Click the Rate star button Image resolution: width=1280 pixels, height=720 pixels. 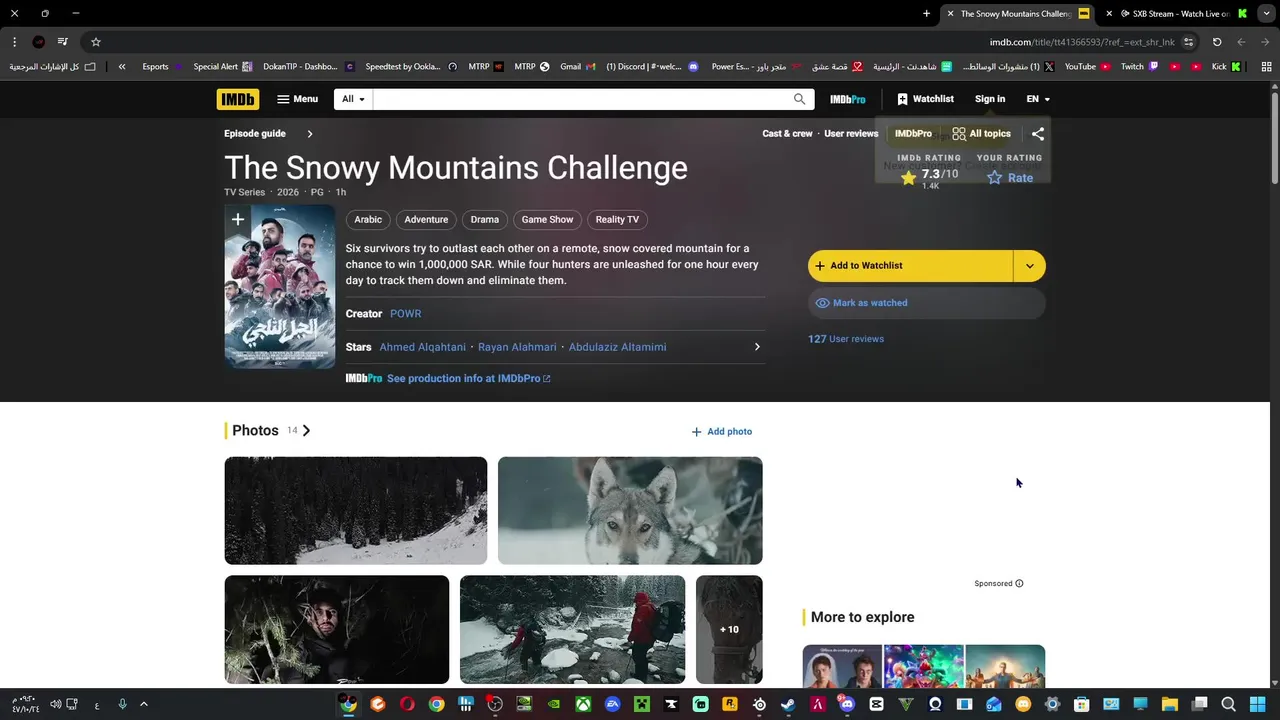(1010, 177)
